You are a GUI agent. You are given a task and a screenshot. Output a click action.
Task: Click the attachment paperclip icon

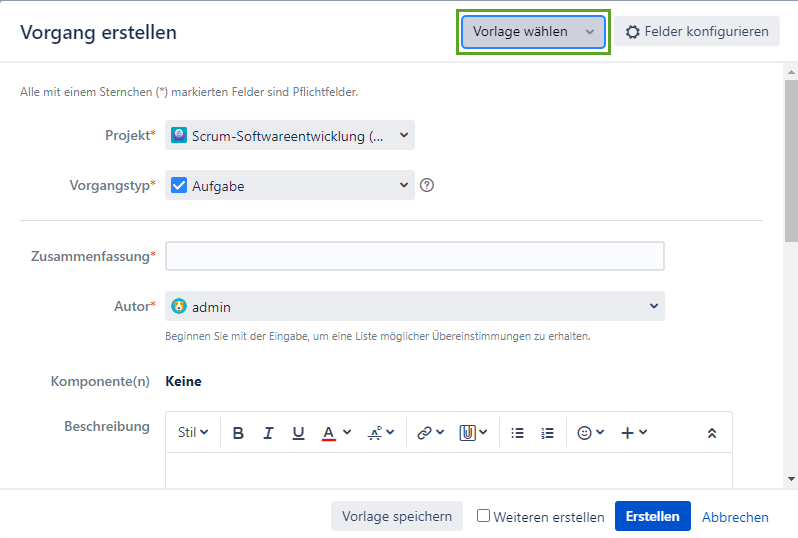click(x=467, y=433)
